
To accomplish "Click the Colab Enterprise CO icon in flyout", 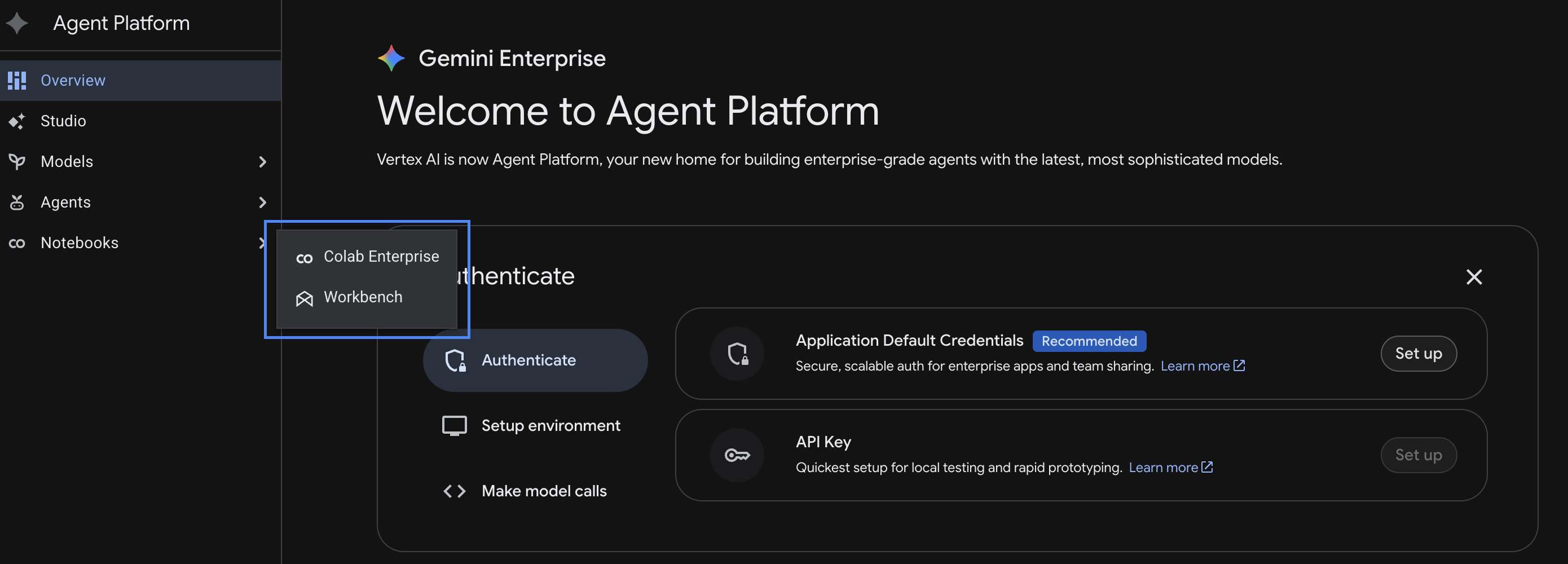I will (x=305, y=258).
